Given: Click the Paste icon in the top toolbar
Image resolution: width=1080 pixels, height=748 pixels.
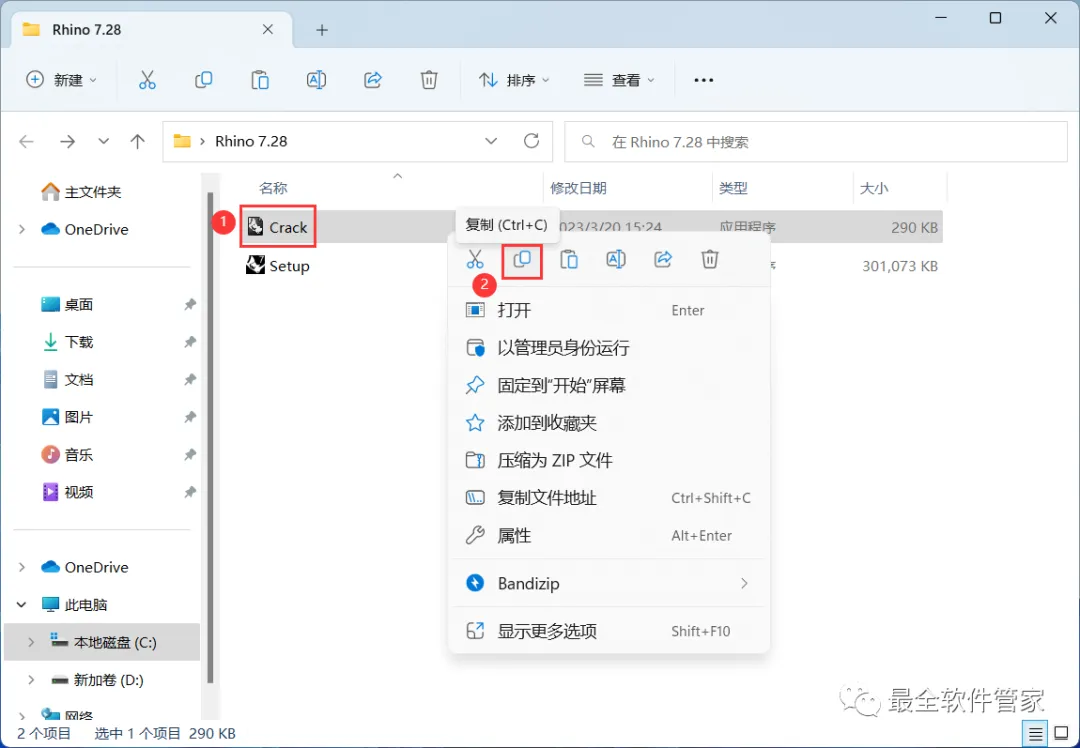Looking at the screenshot, I should (x=260, y=80).
